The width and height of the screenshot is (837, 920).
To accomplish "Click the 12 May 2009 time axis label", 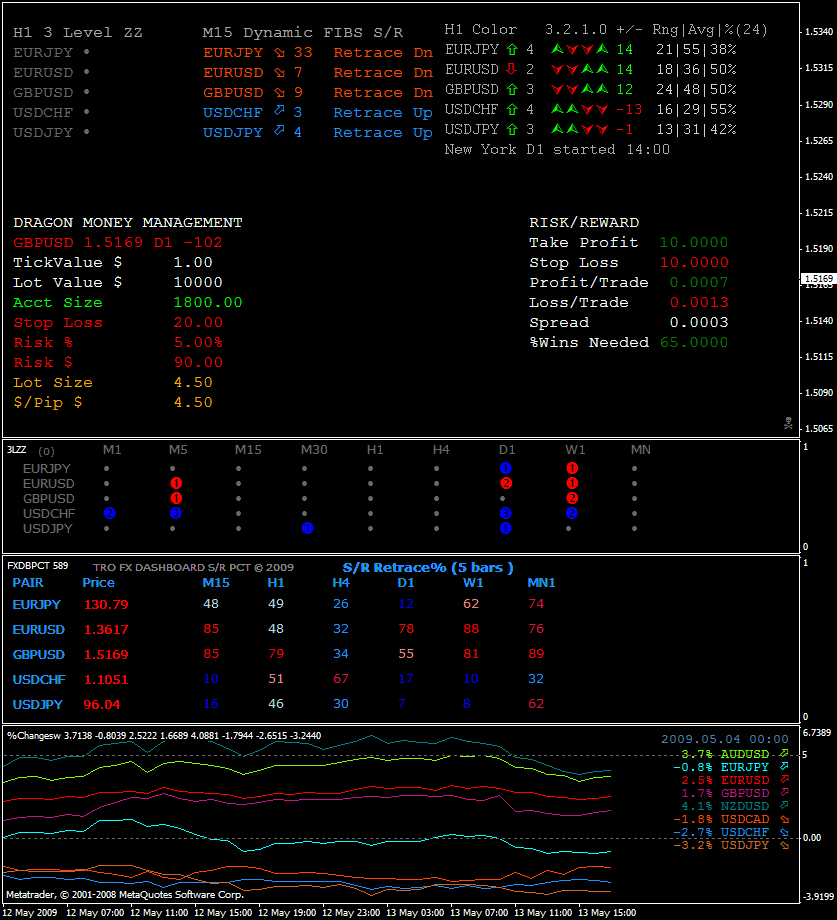I will coord(31,913).
